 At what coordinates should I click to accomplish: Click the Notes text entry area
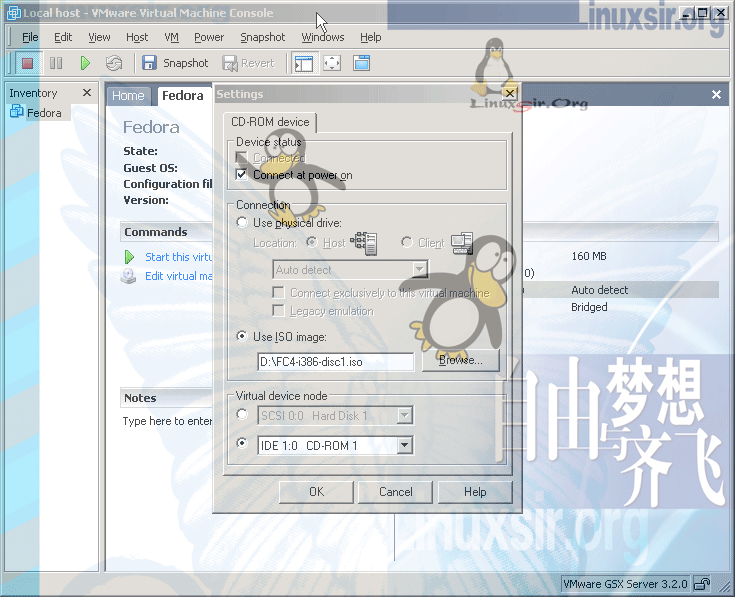coord(167,421)
